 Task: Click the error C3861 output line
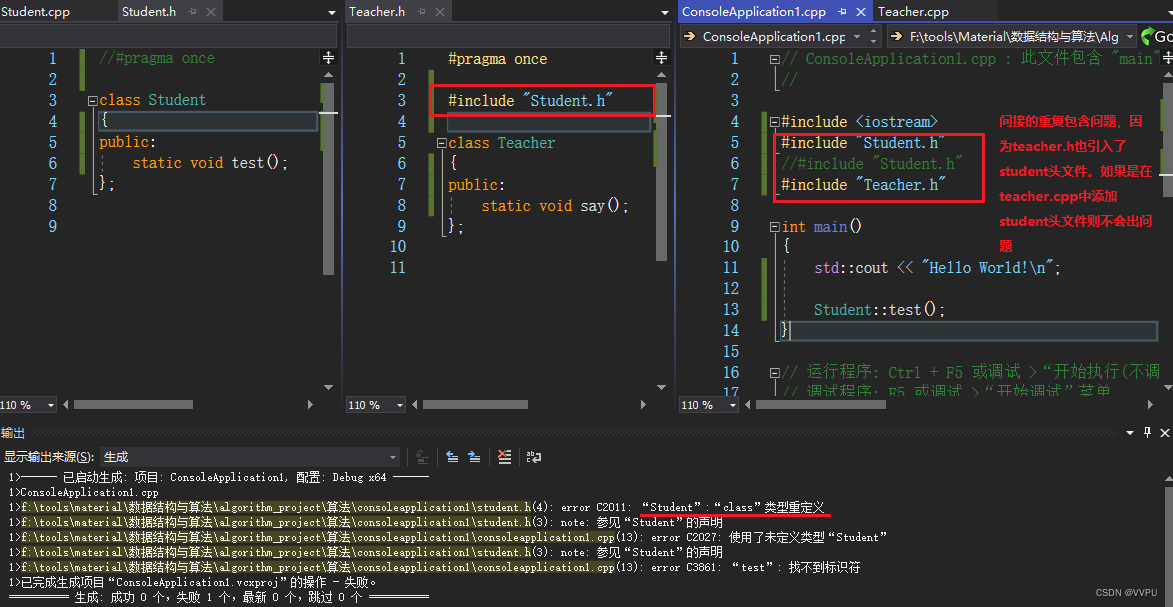pos(435,567)
